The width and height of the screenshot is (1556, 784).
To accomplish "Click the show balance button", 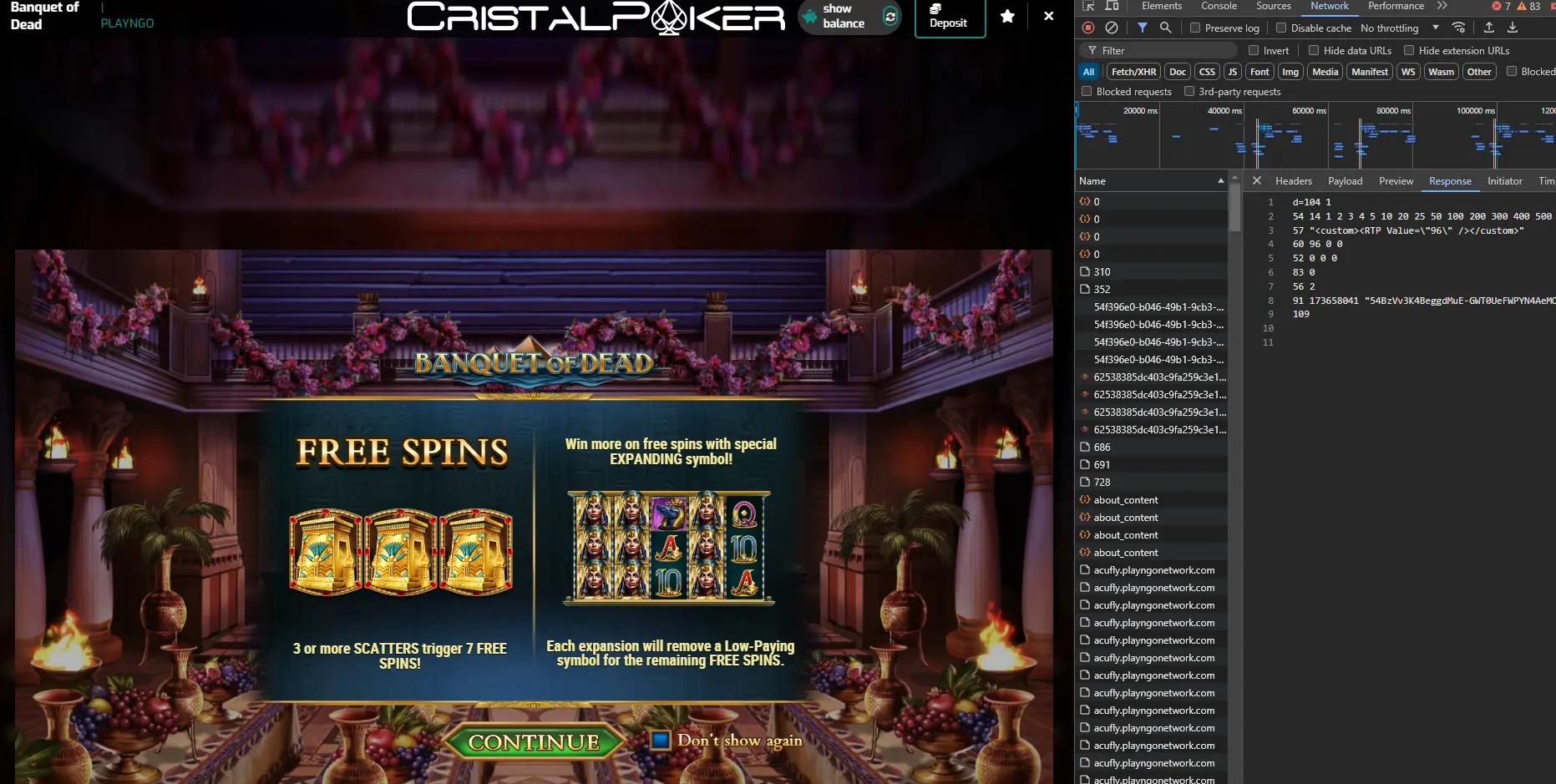I will point(850,16).
